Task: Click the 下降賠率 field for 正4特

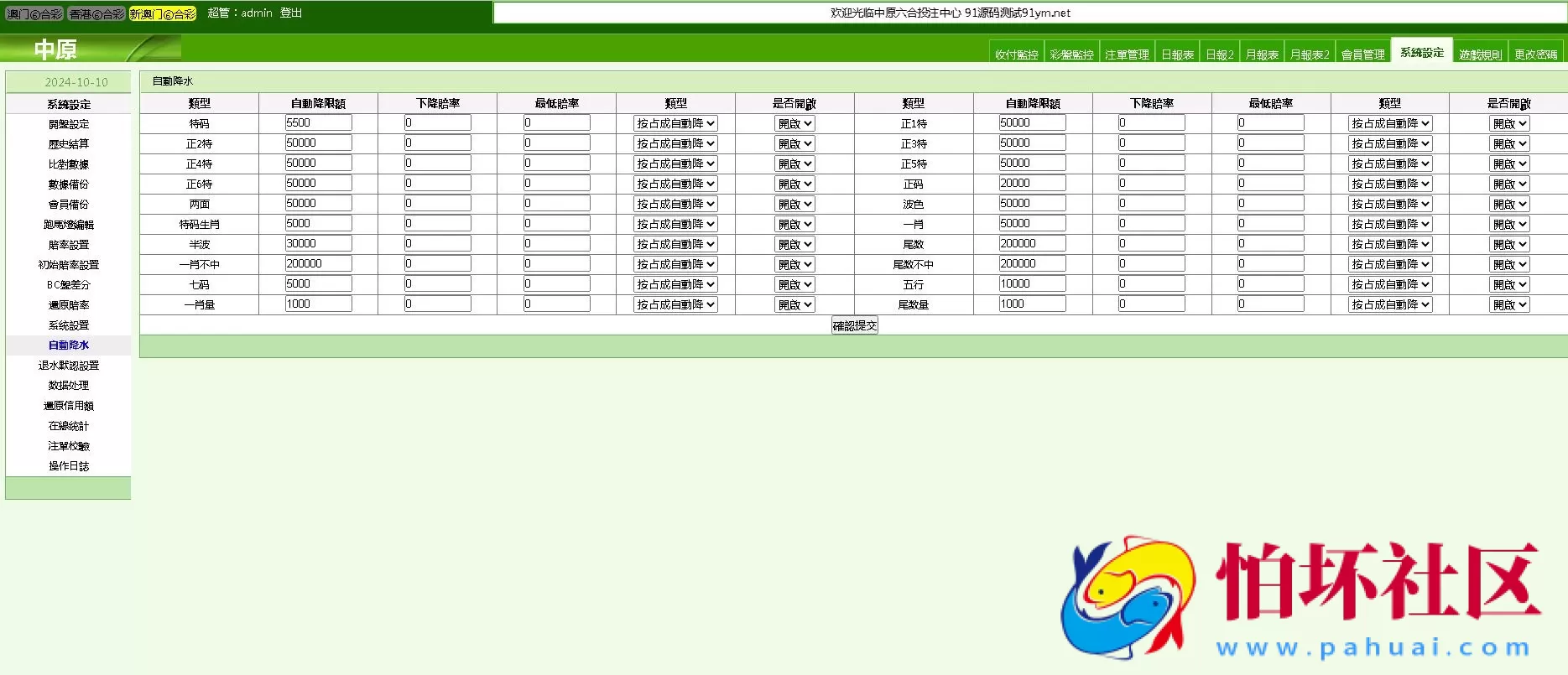Action: click(x=437, y=163)
